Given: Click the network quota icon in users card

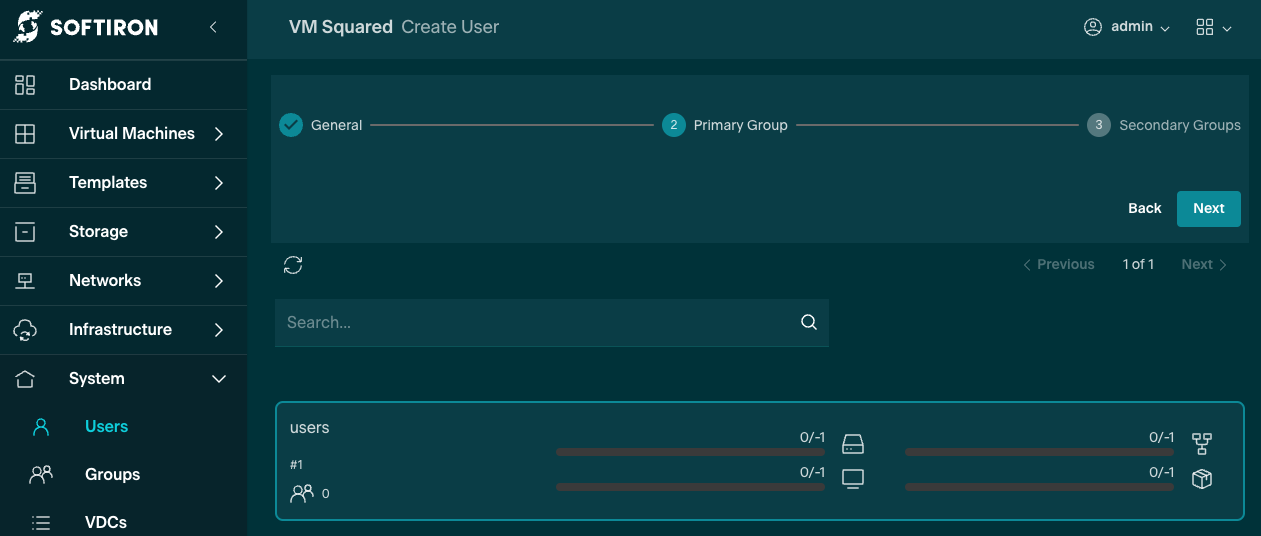Looking at the screenshot, I should pos(1201,444).
